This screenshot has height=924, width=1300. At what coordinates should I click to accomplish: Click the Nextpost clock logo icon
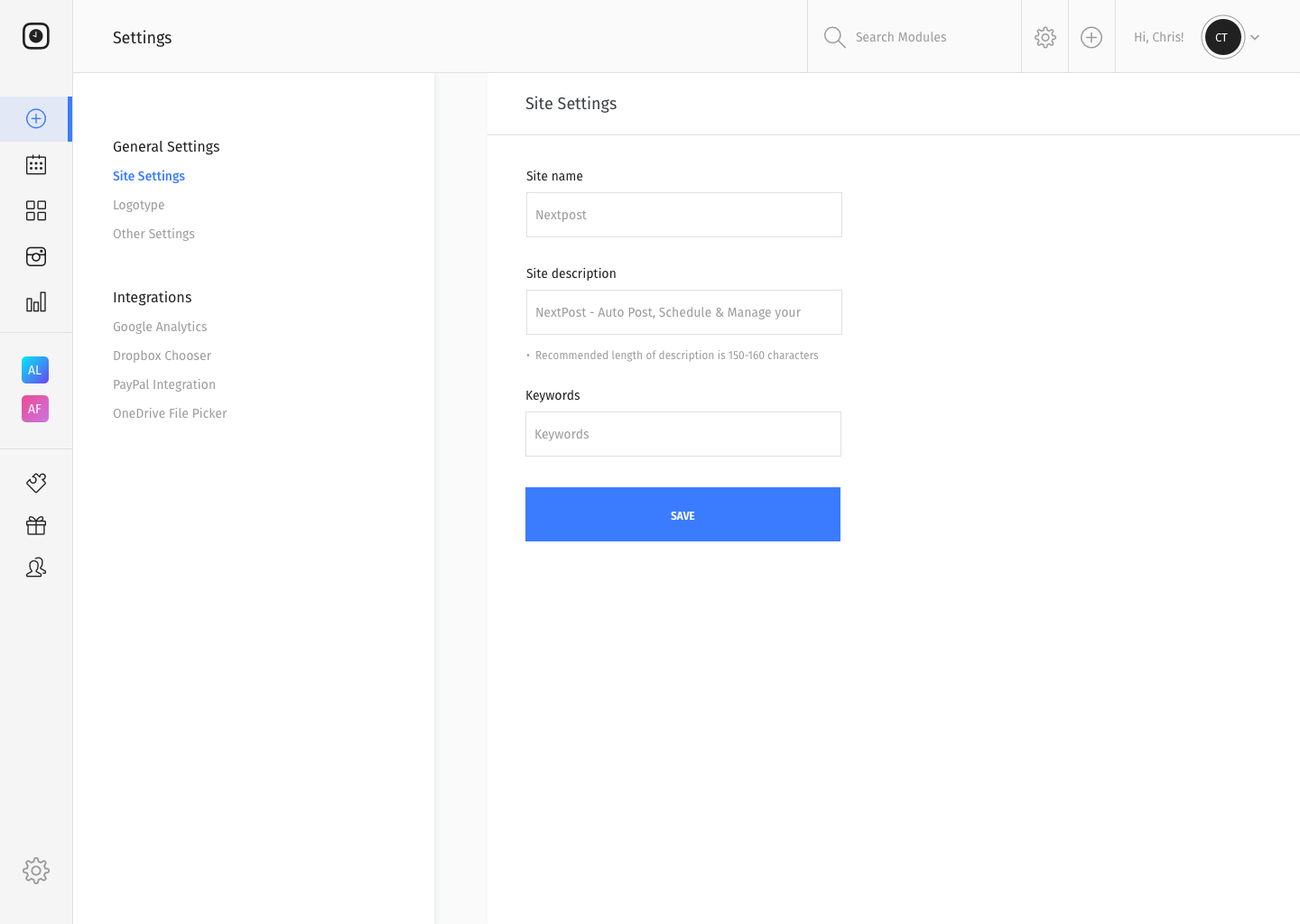36,36
